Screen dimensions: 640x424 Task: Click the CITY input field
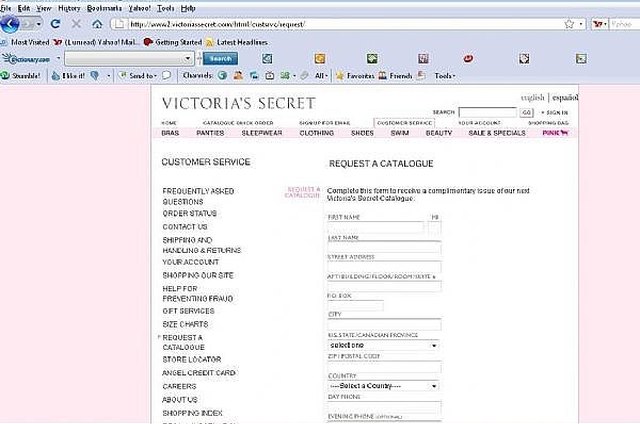[x=384, y=325]
